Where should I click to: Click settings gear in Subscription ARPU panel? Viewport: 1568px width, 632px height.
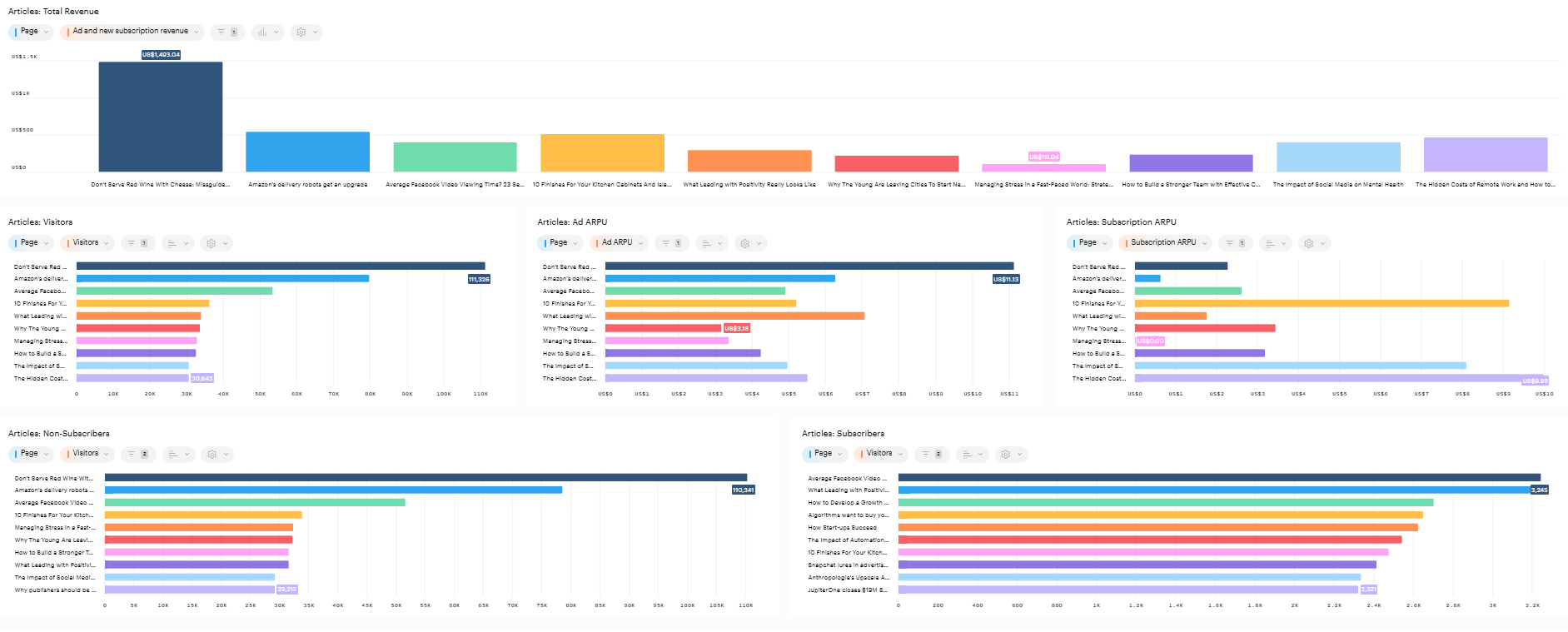[1314, 243]
